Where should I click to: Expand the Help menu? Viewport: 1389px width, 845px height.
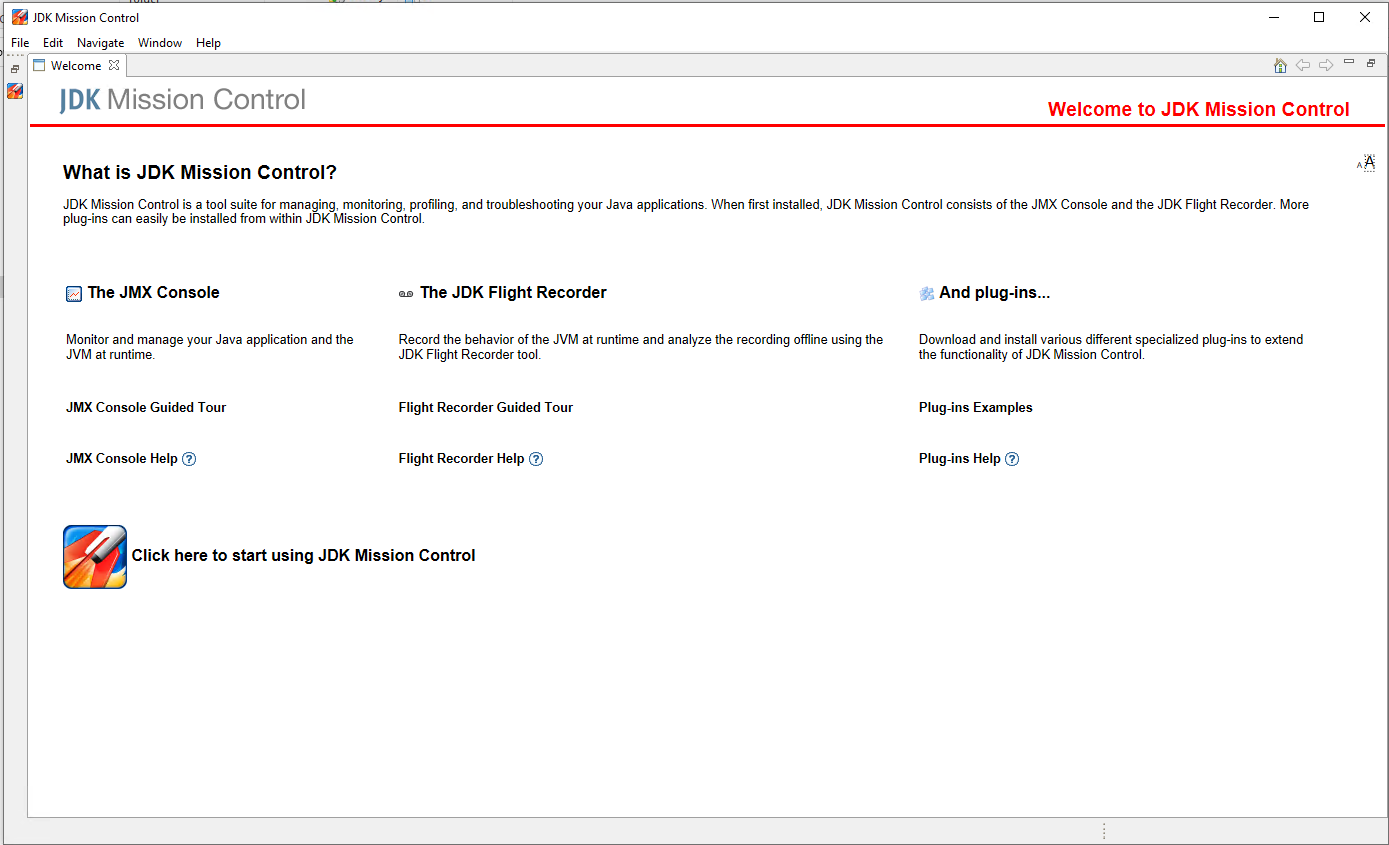(x=208, y=43)
